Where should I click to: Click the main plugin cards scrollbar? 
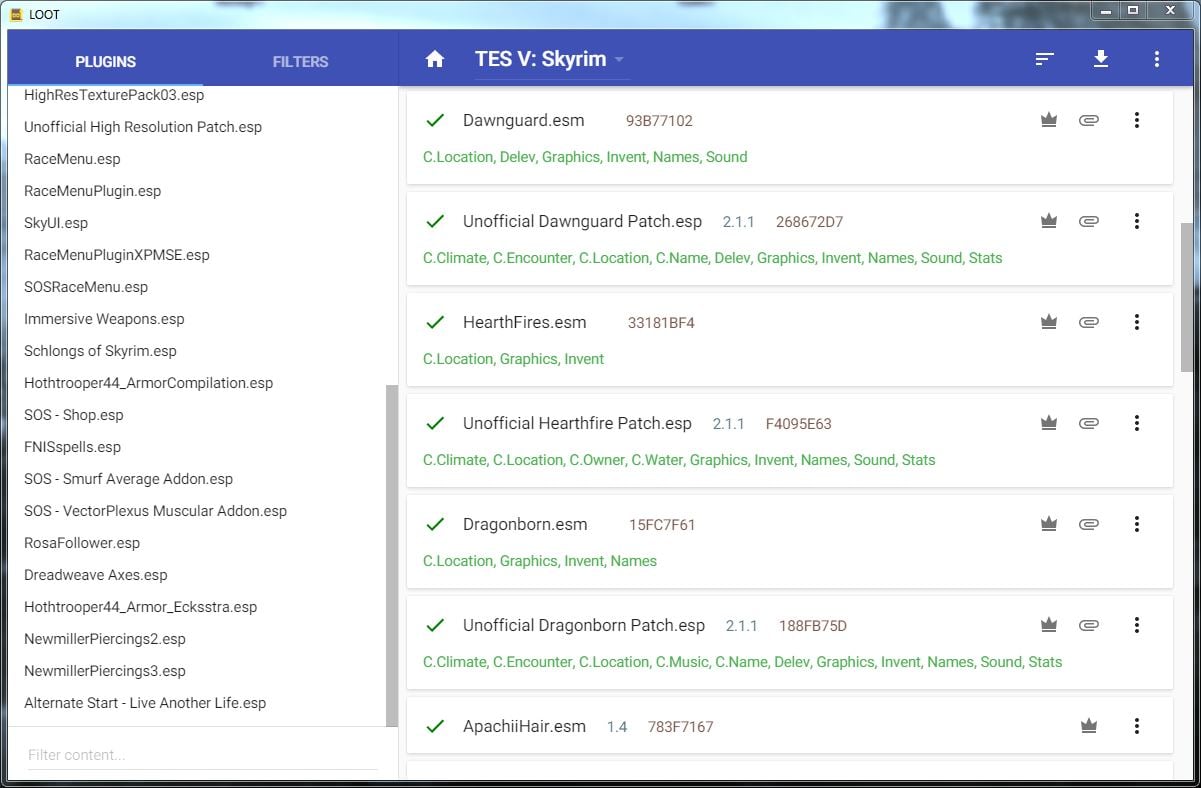tap(1187, 297)
